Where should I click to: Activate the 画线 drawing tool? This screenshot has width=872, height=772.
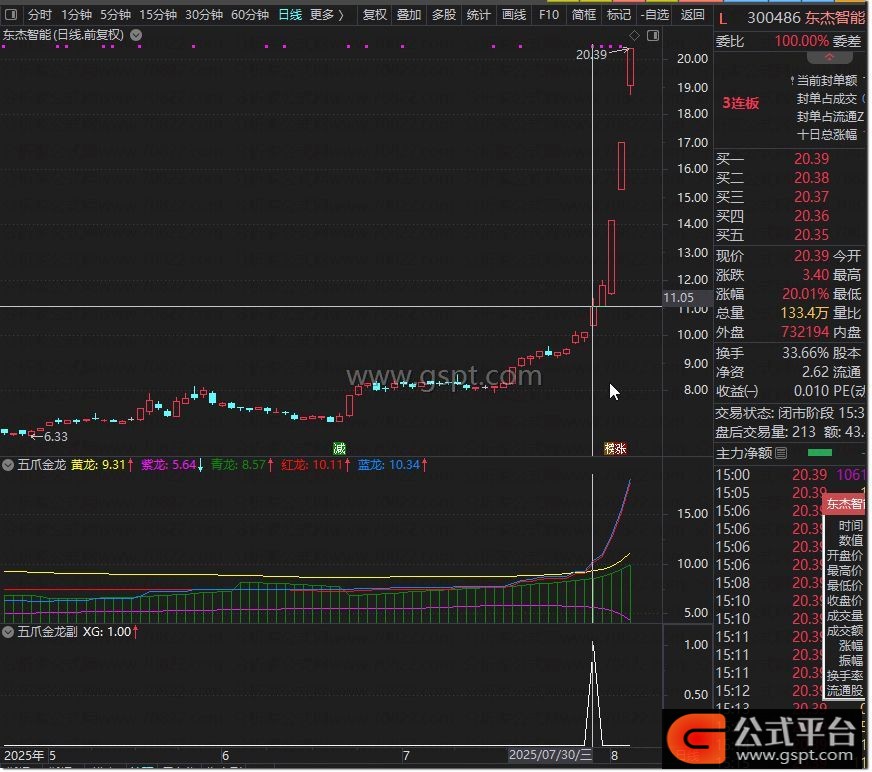[515, 14]
